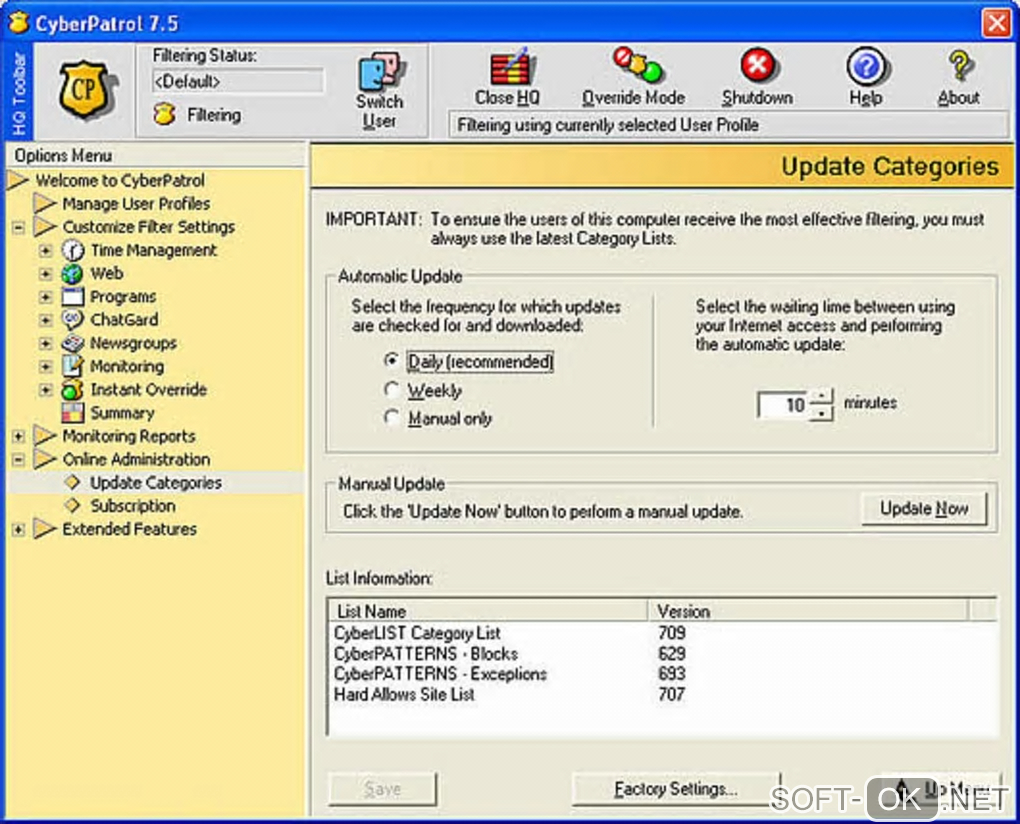Screen dimensions: 1020x824
Task: Expand the Extended Features node
Action: click(x=18, y=529)
